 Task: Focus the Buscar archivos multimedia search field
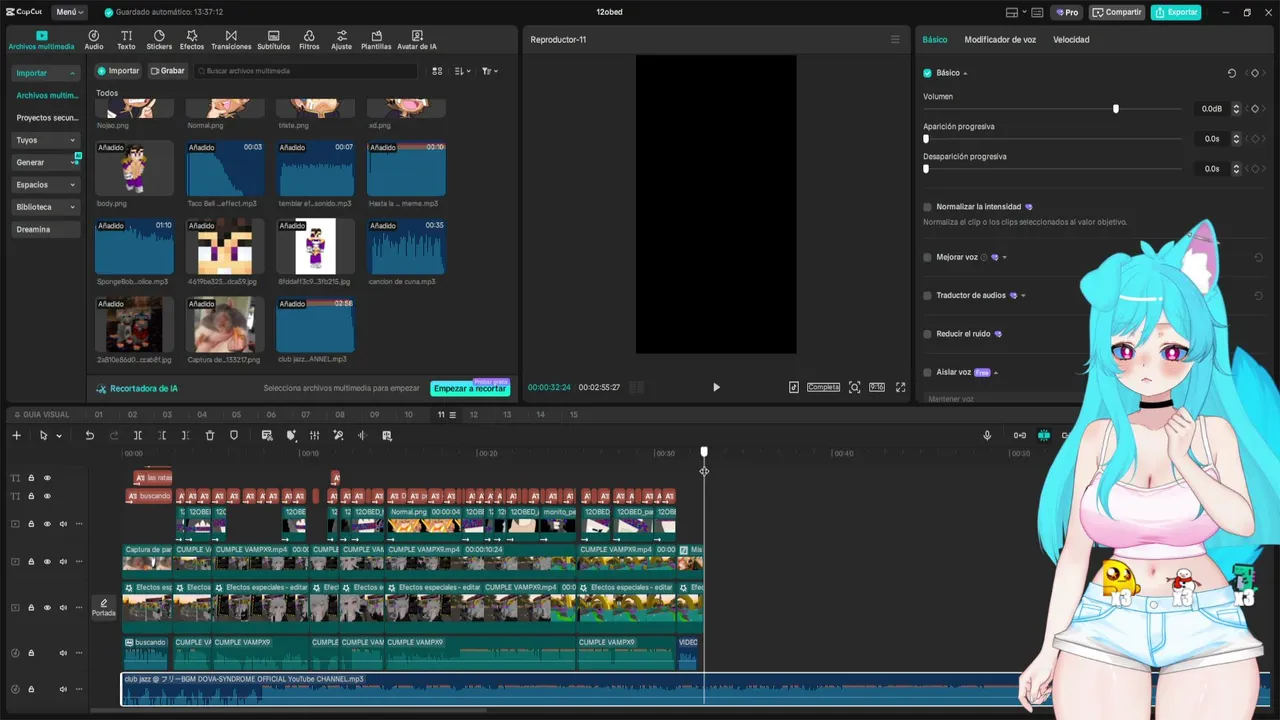click(305, 71)
